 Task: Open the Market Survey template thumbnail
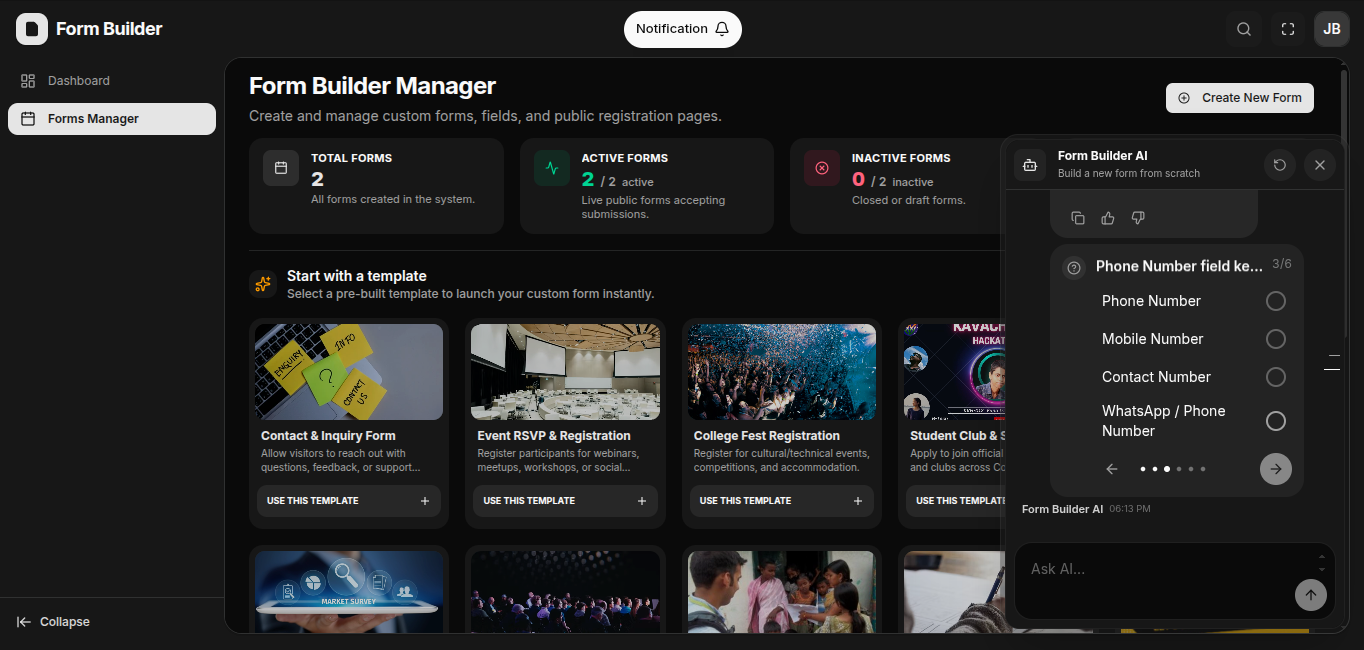(x=349, y=591)
